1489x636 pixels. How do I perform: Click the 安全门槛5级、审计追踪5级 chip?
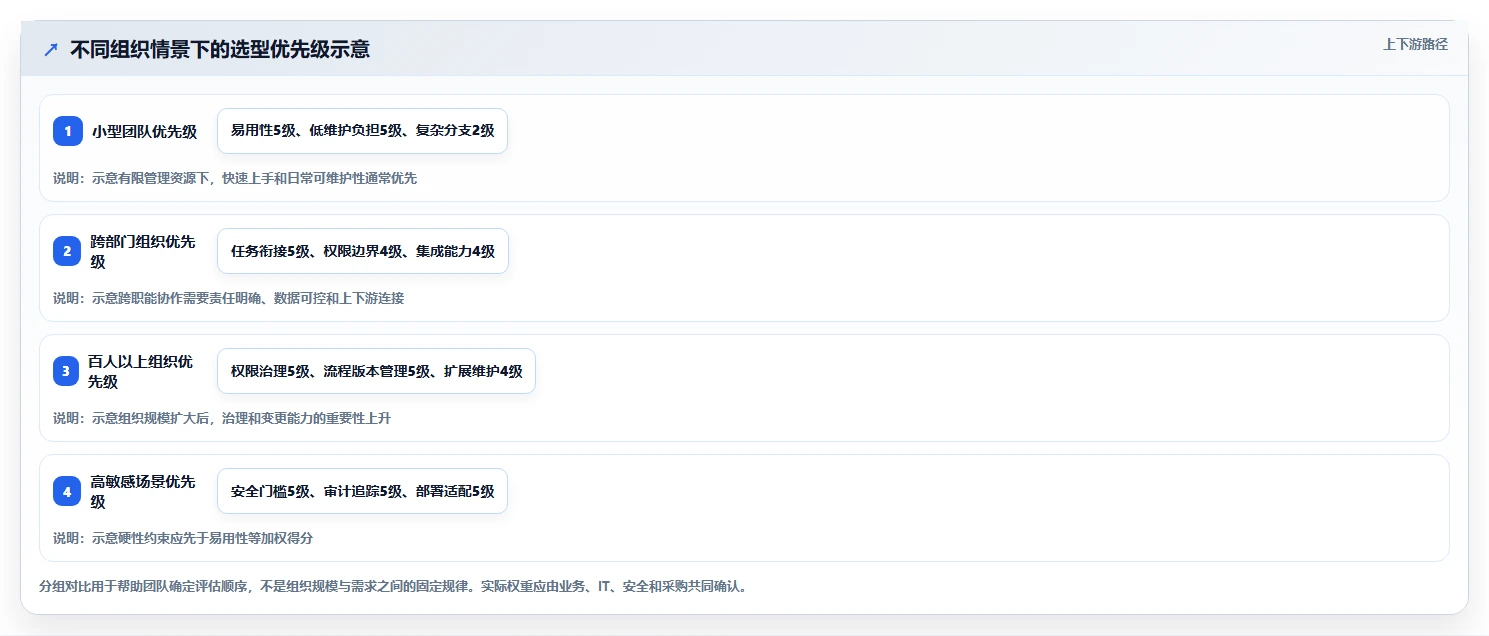click(362, 491)
